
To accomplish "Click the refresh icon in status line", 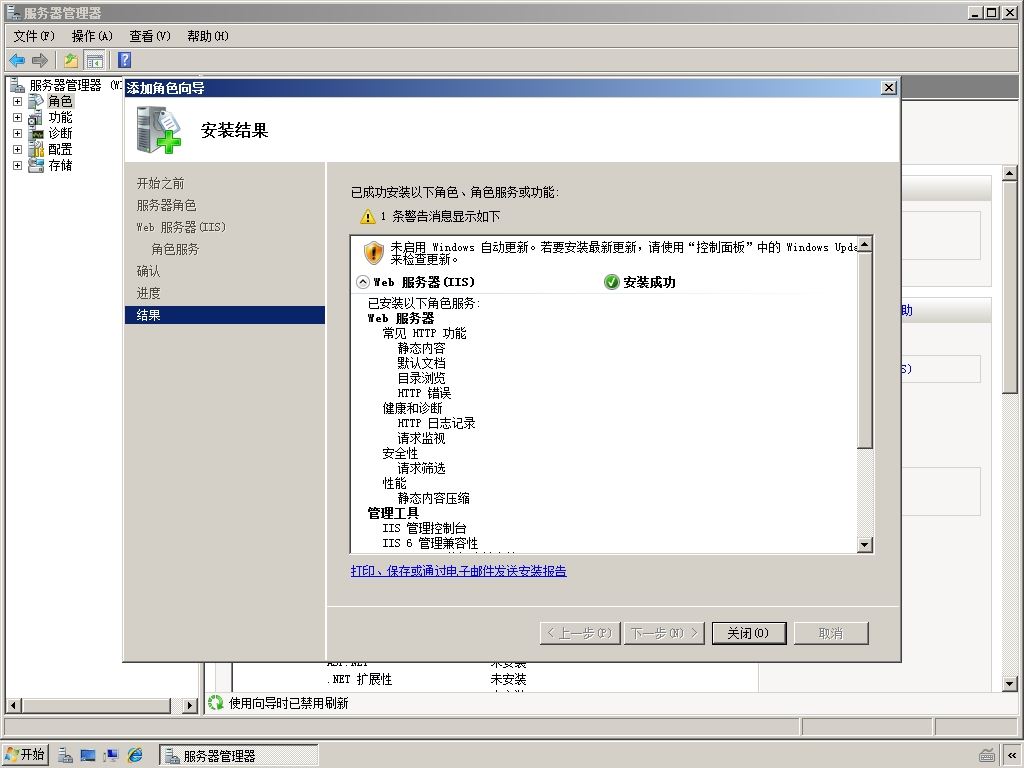I will pyautogui.click(x=216, y=703).
